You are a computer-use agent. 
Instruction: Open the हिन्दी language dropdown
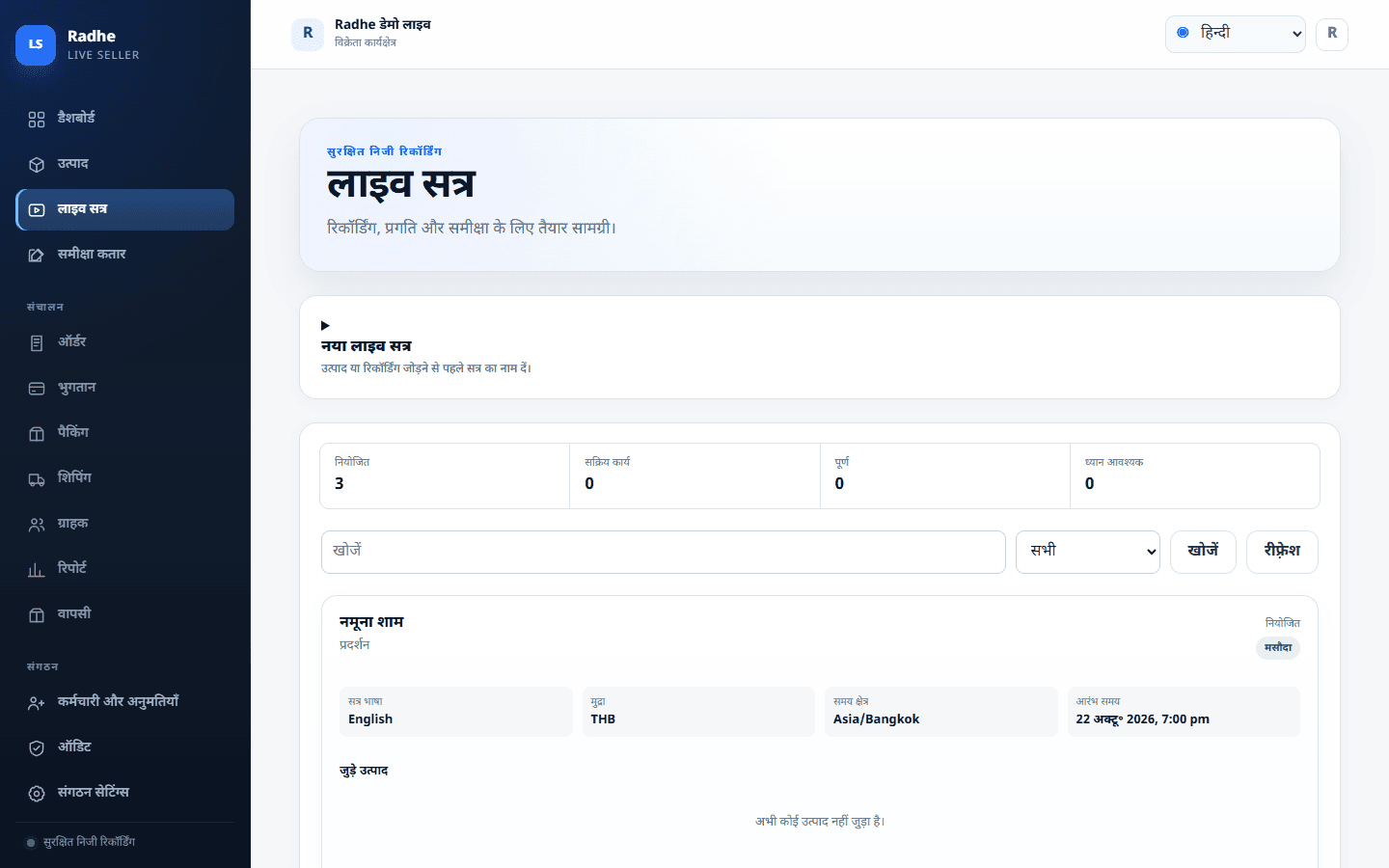1235,34
